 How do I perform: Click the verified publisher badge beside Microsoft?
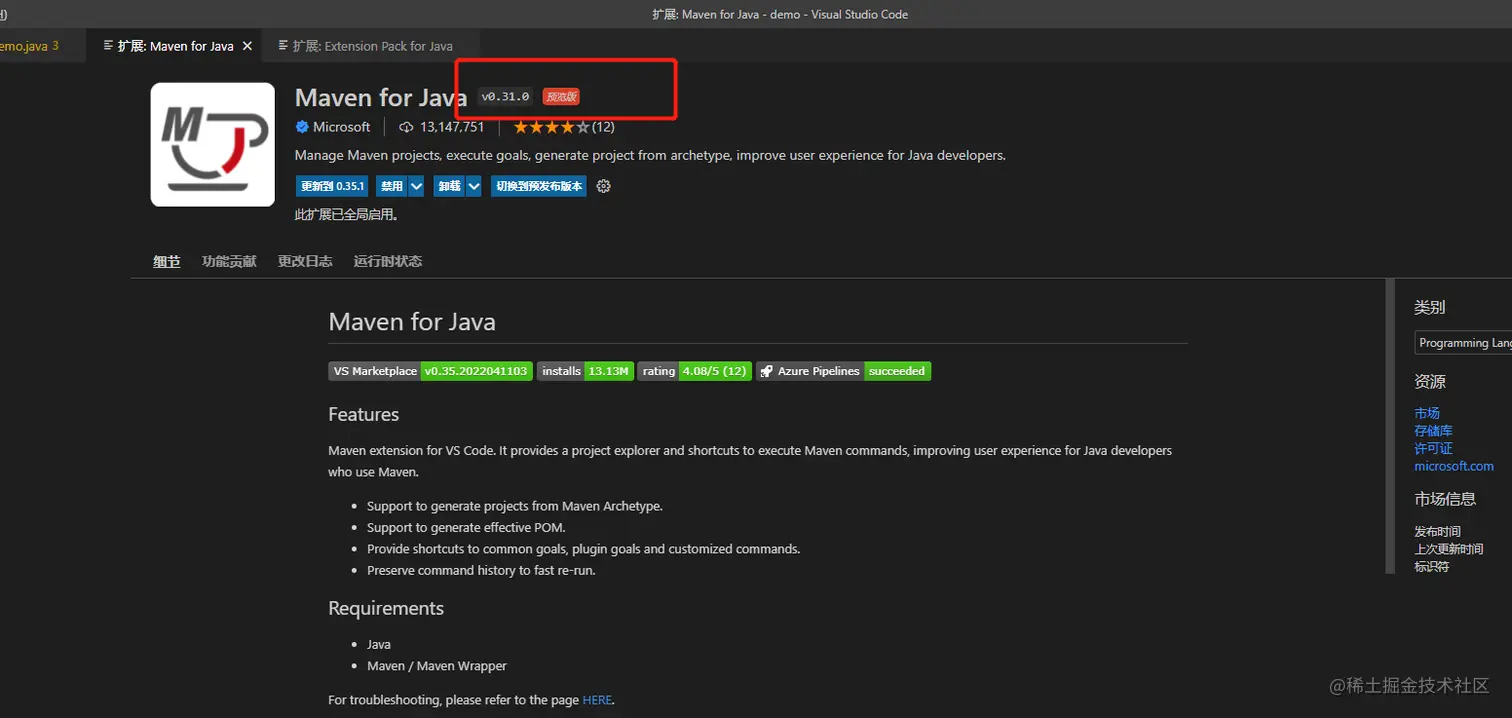click(x=302, y=127)
